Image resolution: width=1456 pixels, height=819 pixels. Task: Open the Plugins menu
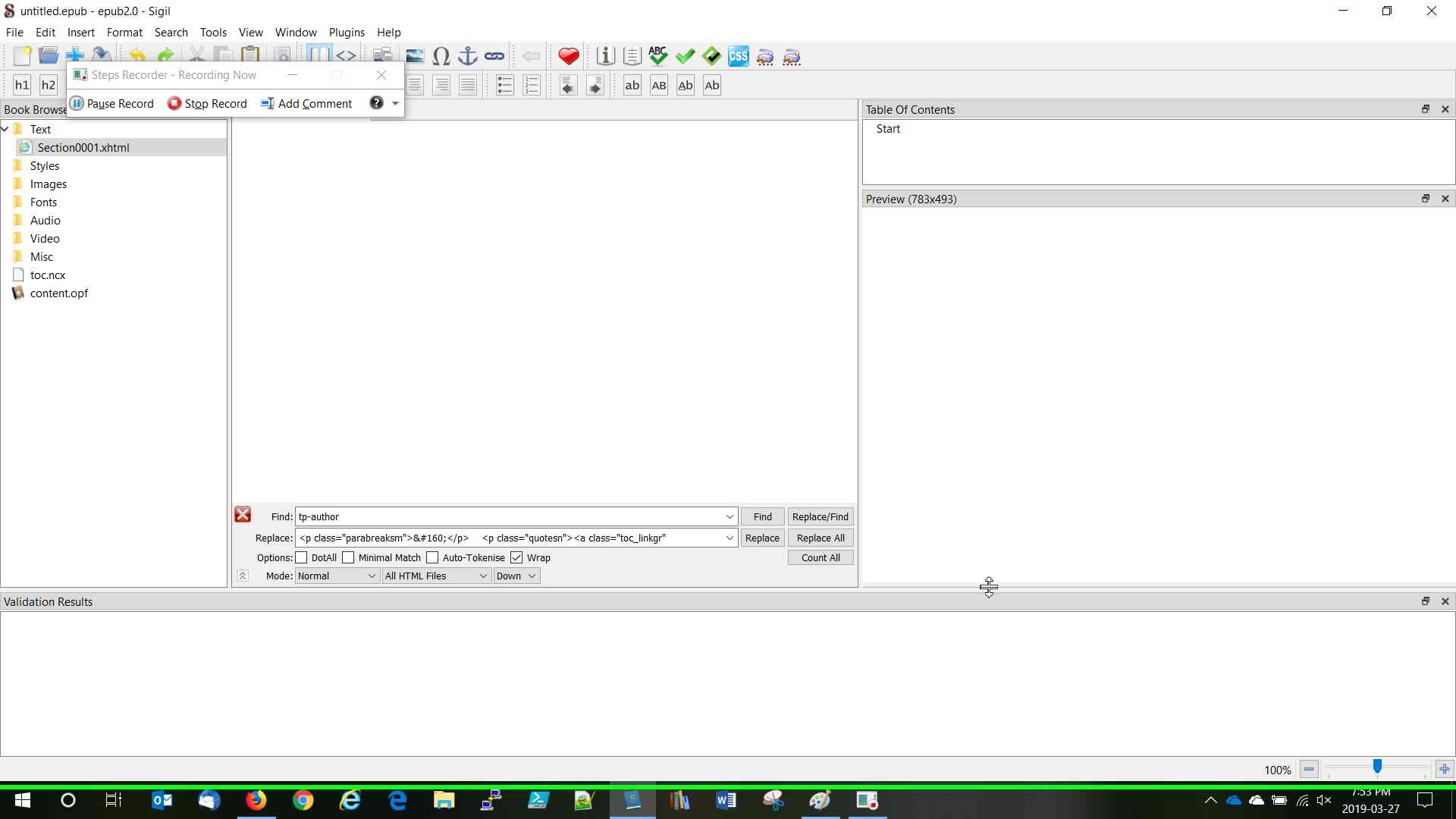click(x=347, y=33)
